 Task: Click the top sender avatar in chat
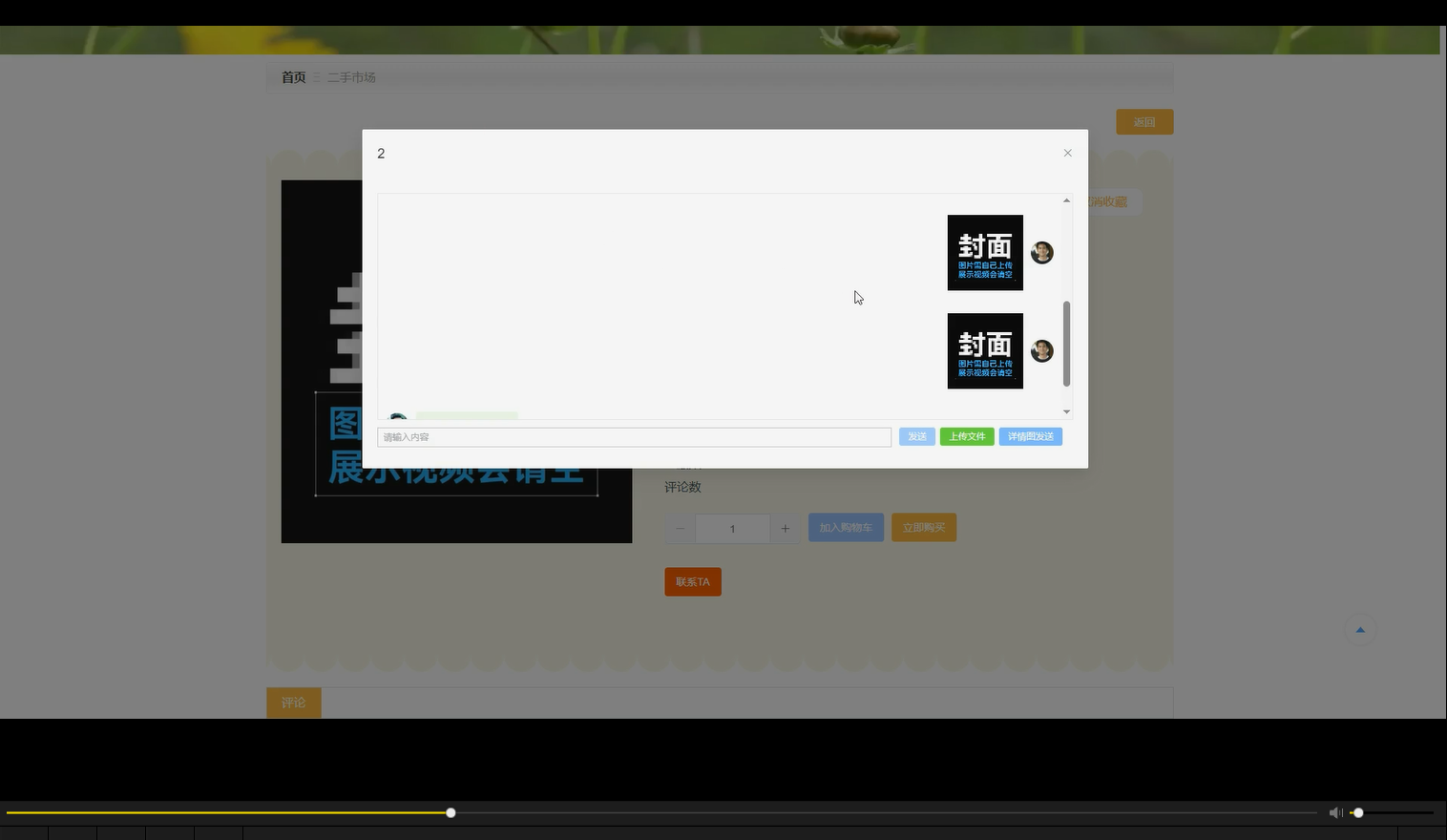coord(1041,252)
